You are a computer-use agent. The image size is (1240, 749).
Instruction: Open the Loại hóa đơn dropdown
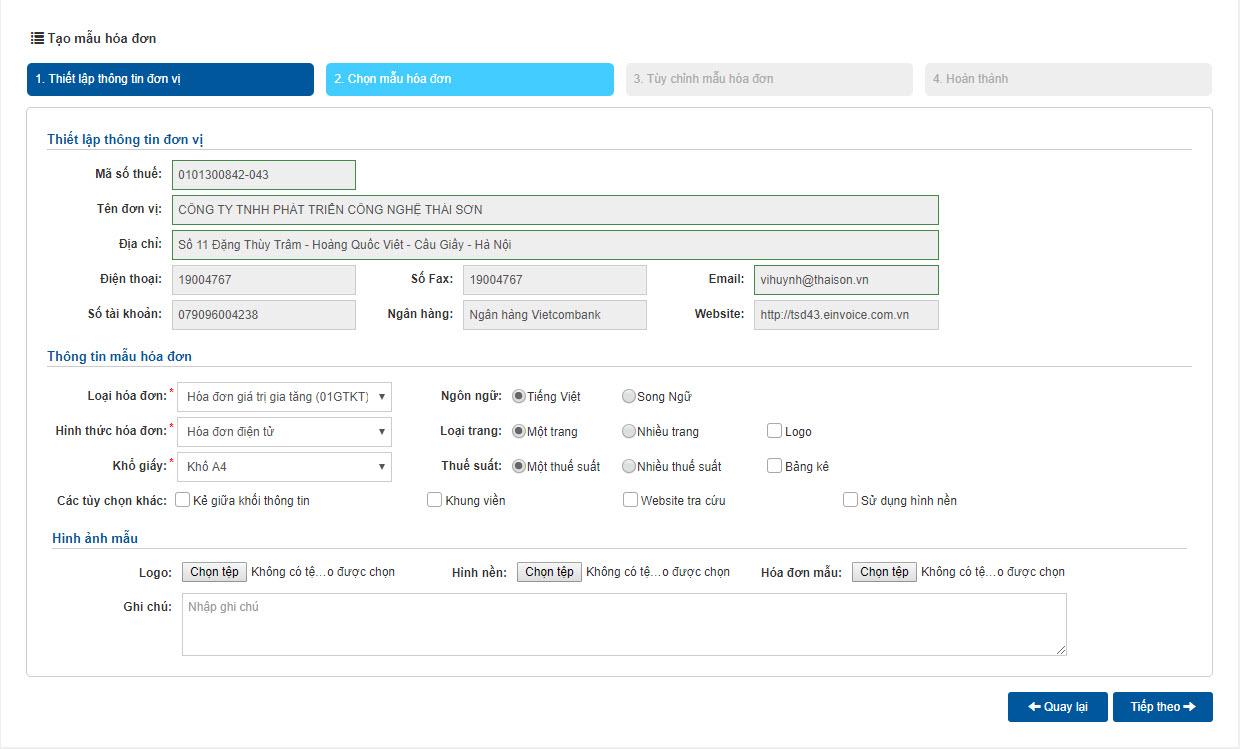click(284, 397)
